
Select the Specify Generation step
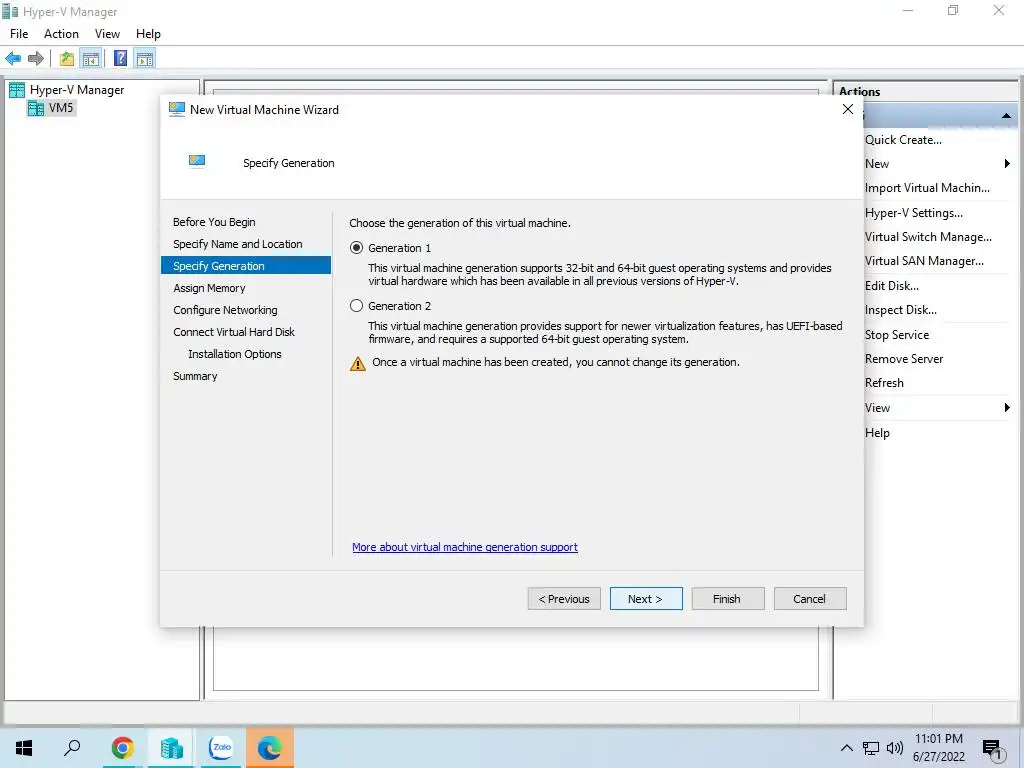pyautogui.click(x=246, y=266)
